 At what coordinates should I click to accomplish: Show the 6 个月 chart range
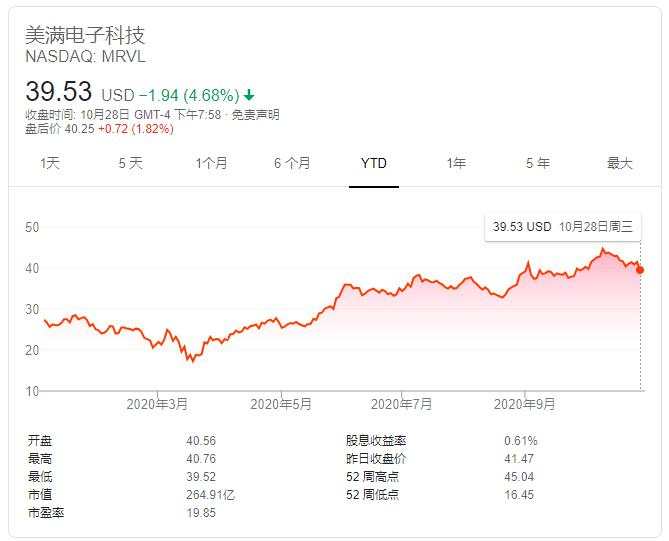click(292, 163)
